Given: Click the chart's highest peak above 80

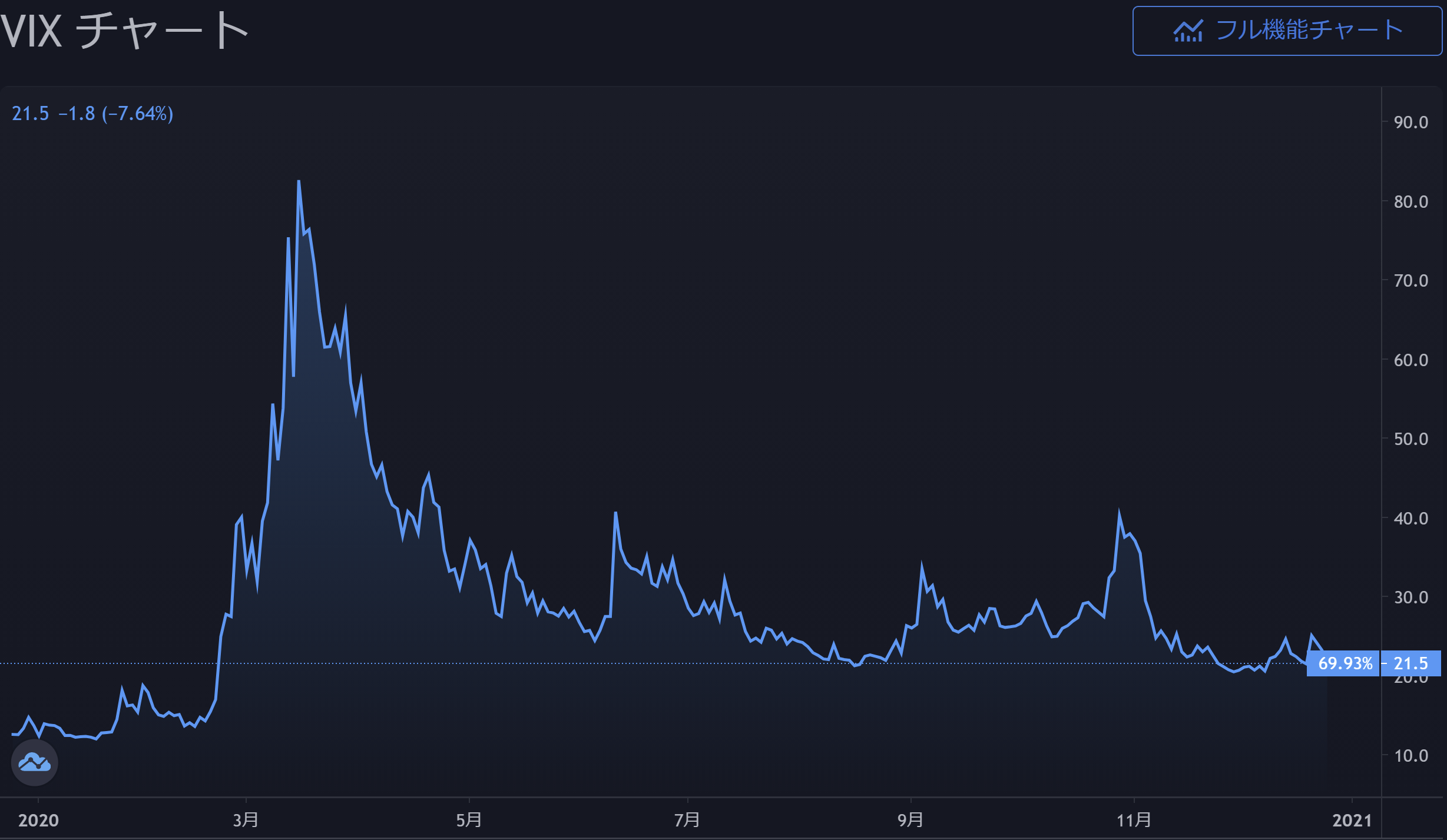Looking at the screenshot, I should coord(299,182).
